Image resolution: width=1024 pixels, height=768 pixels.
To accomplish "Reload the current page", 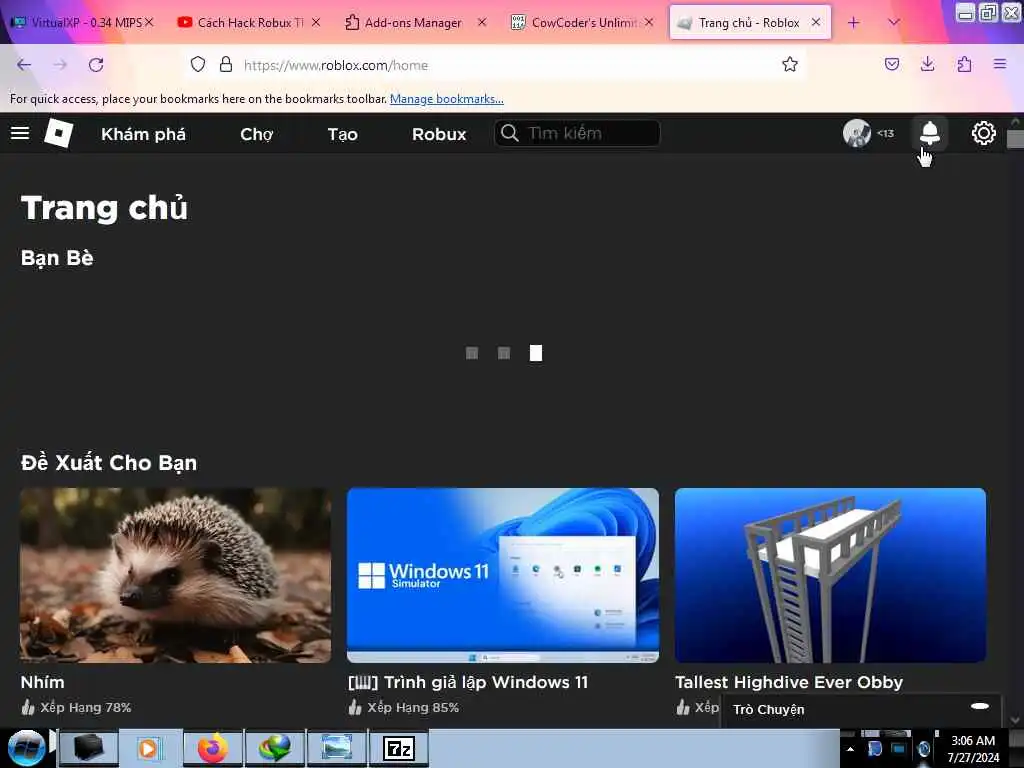I will tap(96, 65).
